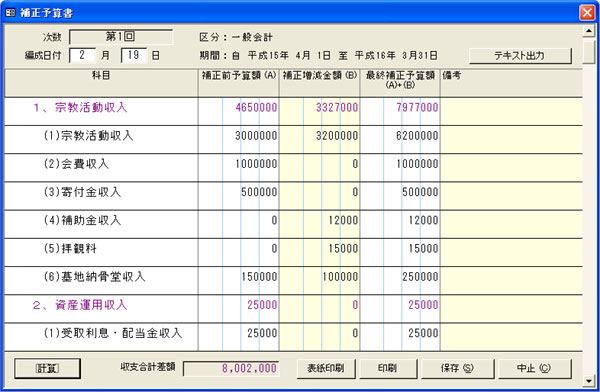
Task: Click the 最終補正予算額 (A)+(B) header
Action: point(400,83)
